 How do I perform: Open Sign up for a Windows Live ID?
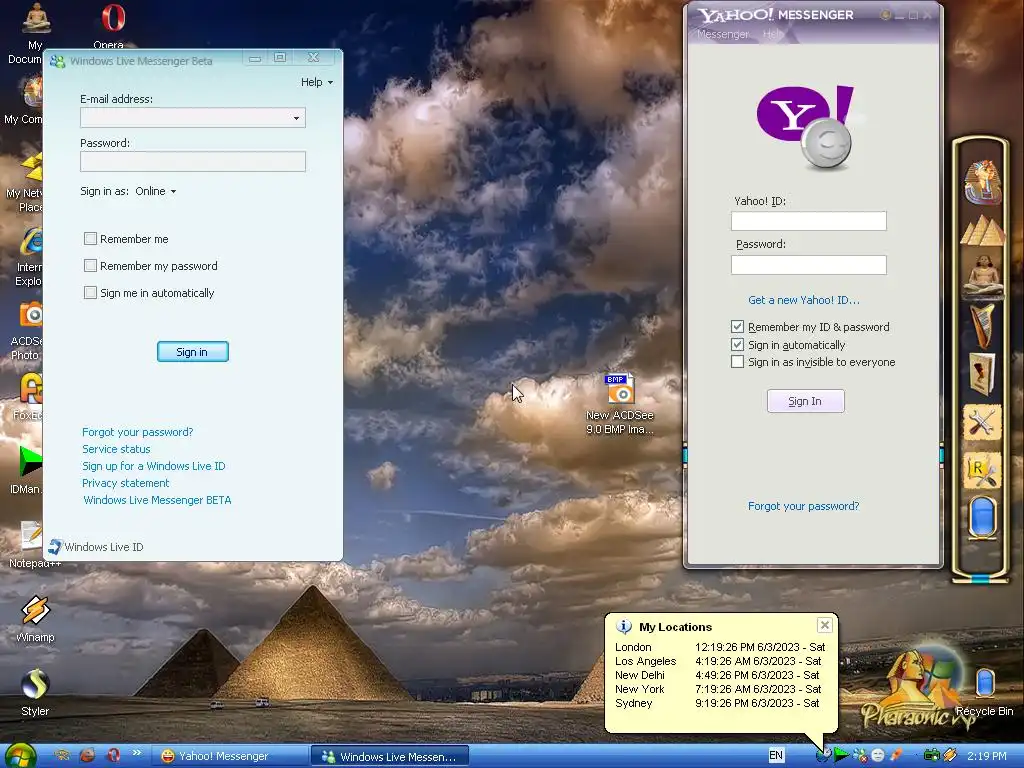tap(153, 466)
